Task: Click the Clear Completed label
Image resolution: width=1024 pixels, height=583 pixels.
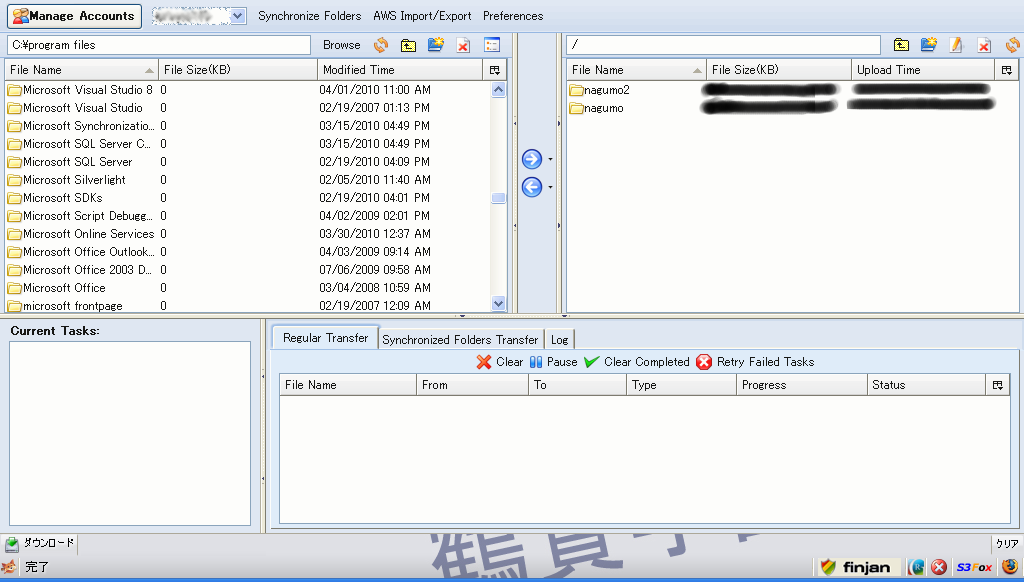Action: (x=647, y=362)
